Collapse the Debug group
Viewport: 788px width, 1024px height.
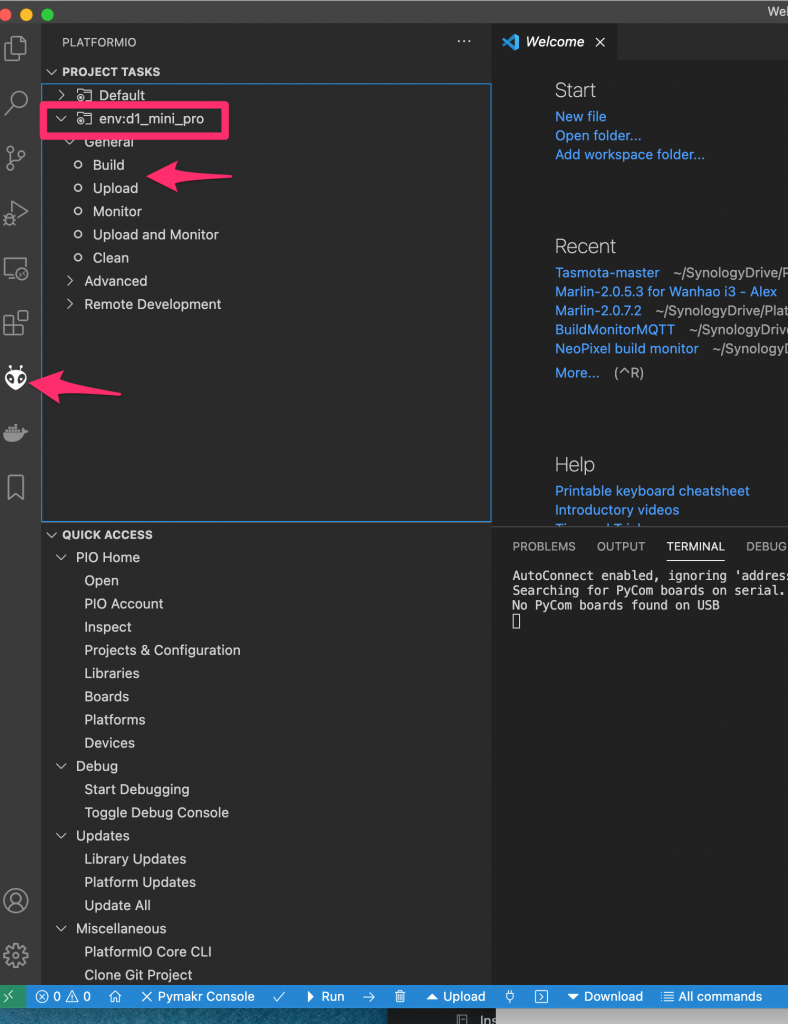point(61,766)
